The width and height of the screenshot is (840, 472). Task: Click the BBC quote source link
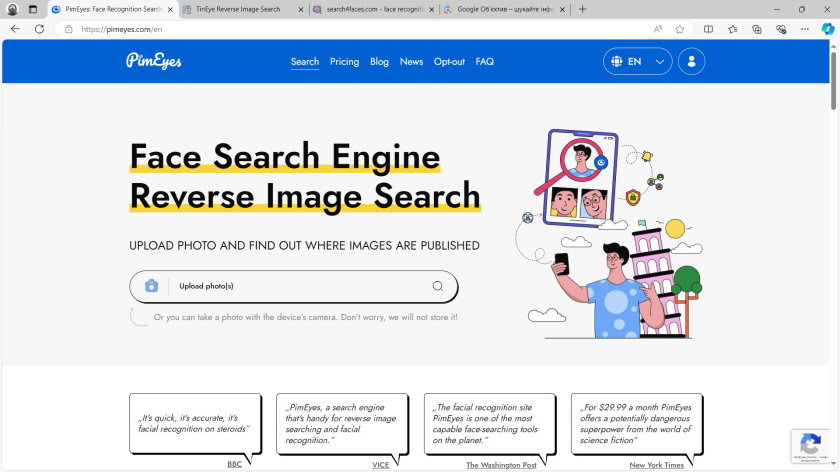point(234,464)
